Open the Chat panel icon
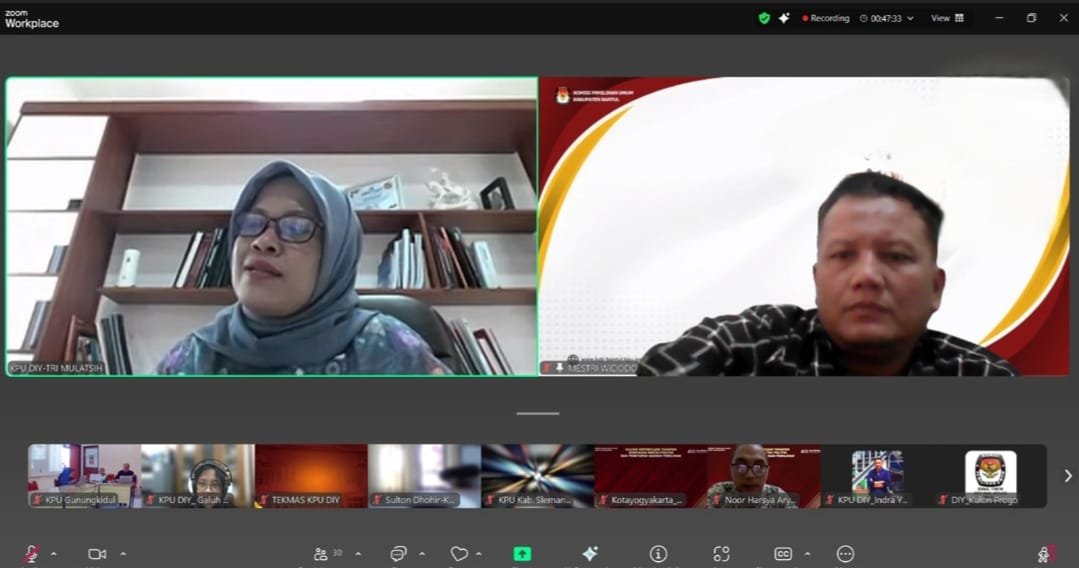Viewport: 1079px width, 568px height. click(x=398, y=554)
